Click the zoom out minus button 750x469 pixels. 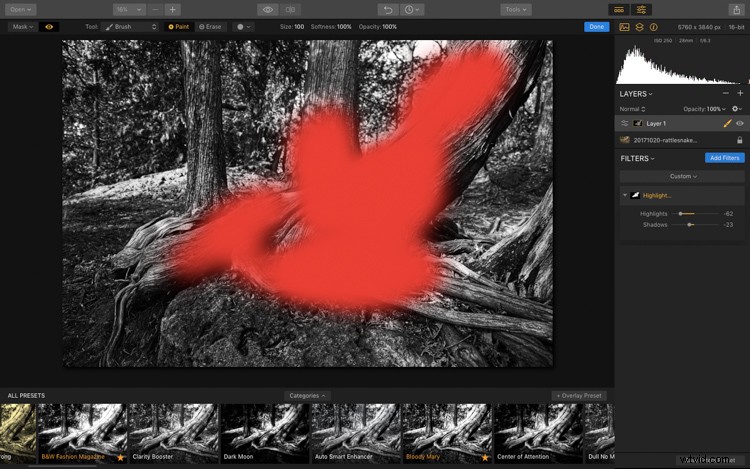pyautogui.click(x=155, y=10)
